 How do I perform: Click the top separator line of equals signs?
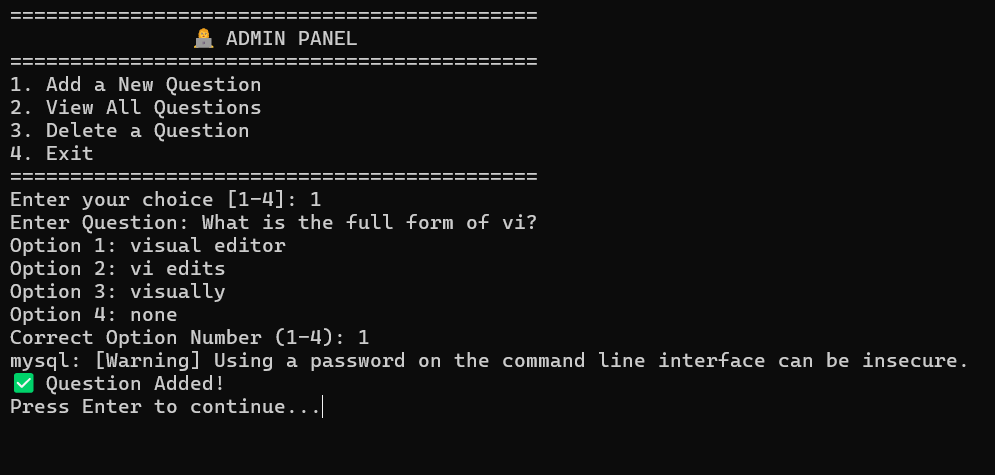pyautogui.click(x=273, y=15)
